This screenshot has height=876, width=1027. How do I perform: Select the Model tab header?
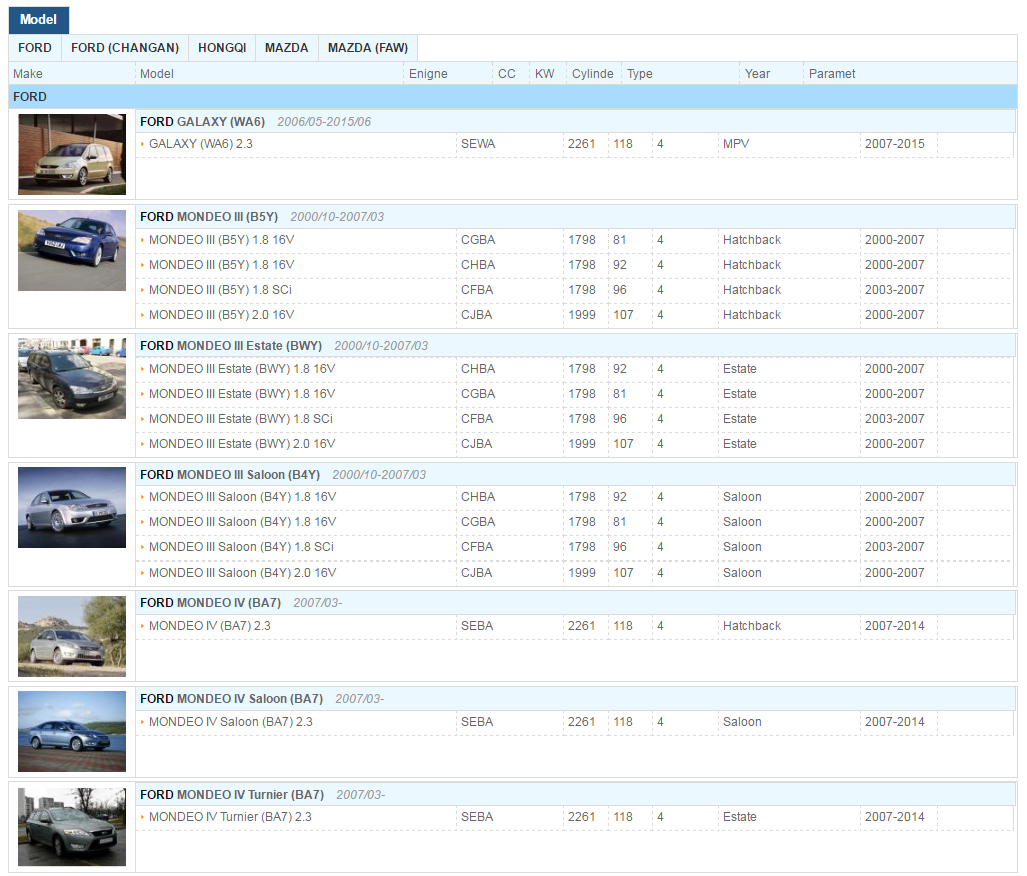point(39,20)
